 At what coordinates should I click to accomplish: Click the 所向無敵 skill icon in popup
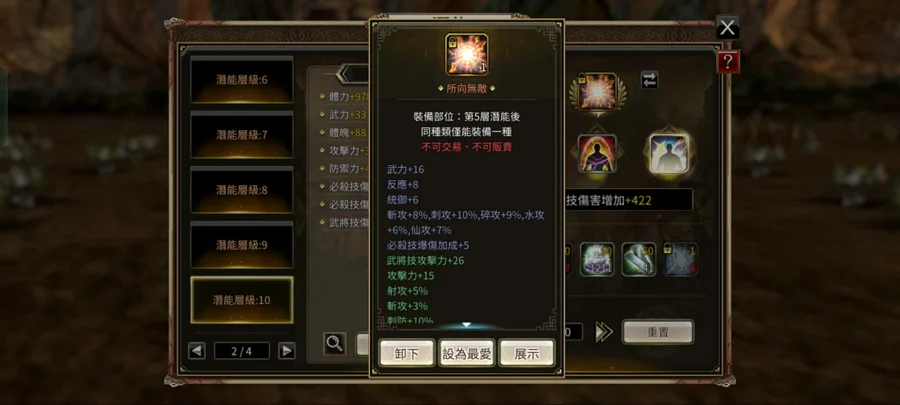[x=467, y=54]
